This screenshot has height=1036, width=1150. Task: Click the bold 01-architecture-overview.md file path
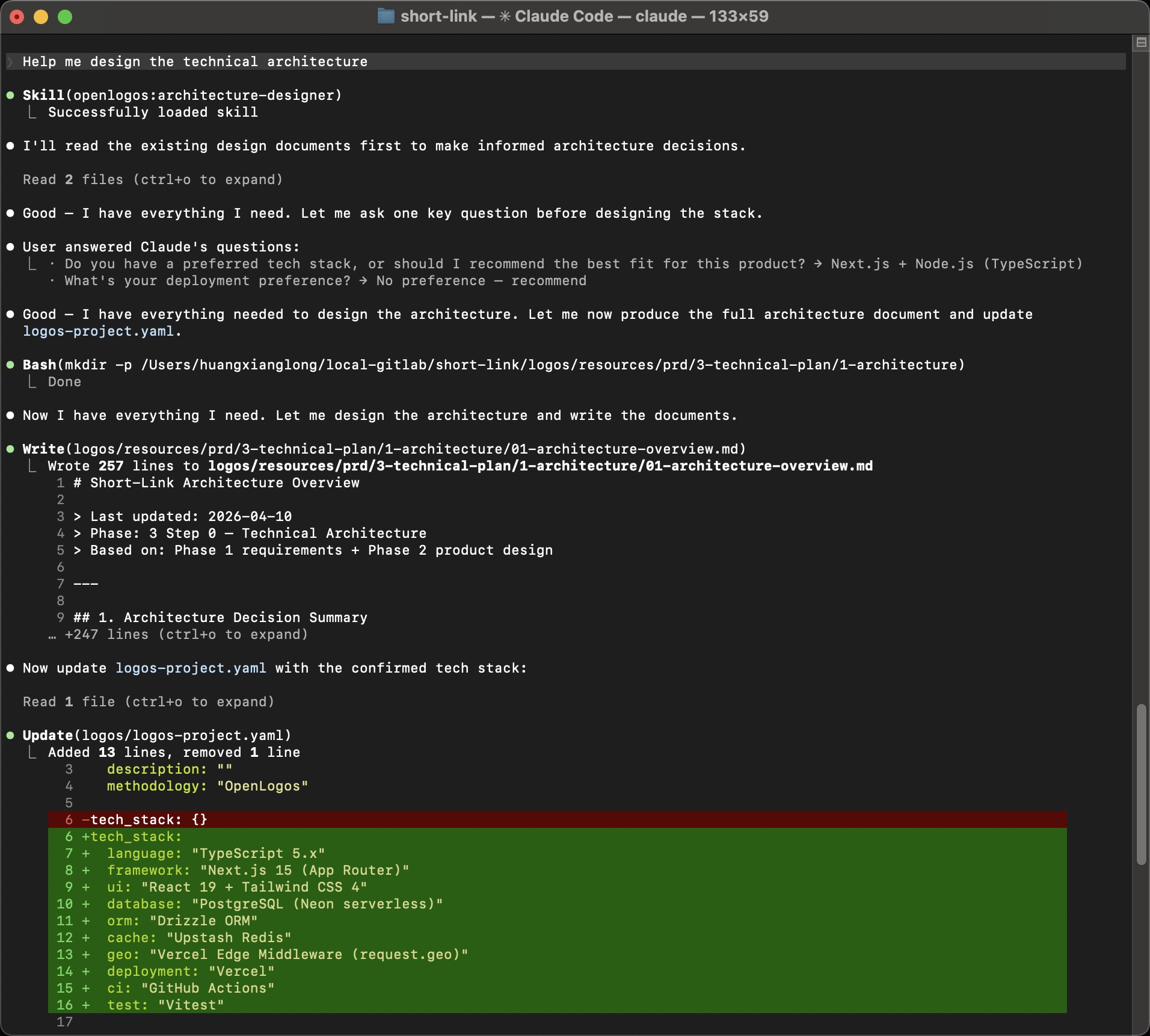tap(540, 466)
